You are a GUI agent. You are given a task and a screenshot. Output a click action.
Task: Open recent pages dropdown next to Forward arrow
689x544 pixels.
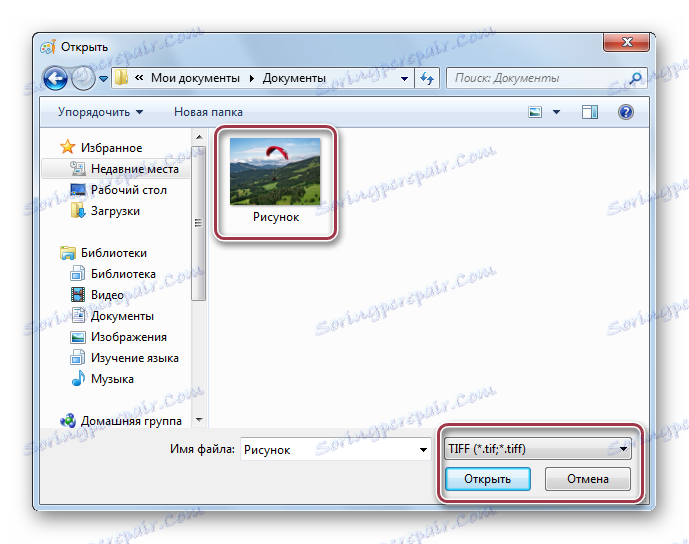pyautogui.click(x=103, y=79)
